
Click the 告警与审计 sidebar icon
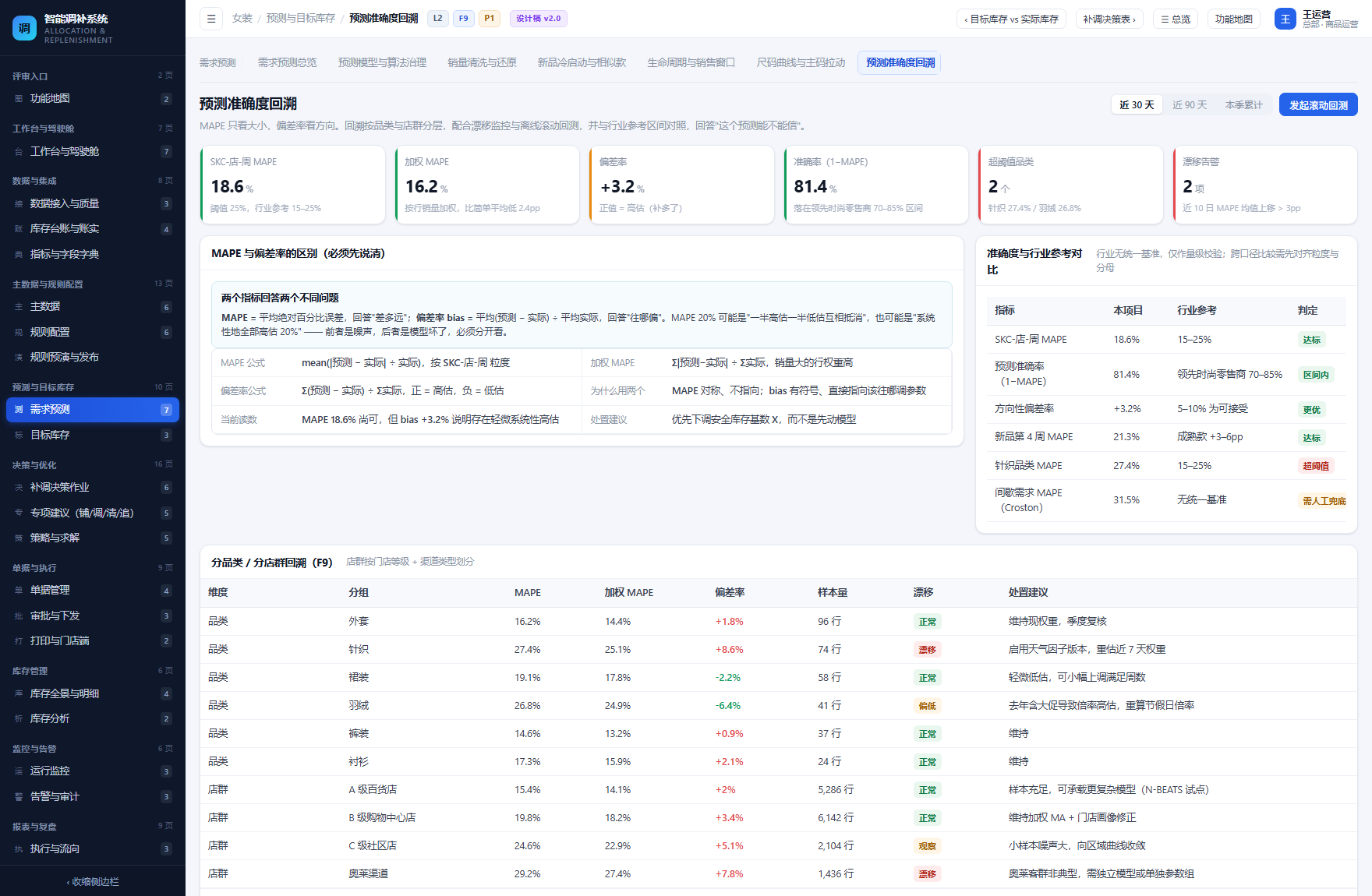point(19,797)
